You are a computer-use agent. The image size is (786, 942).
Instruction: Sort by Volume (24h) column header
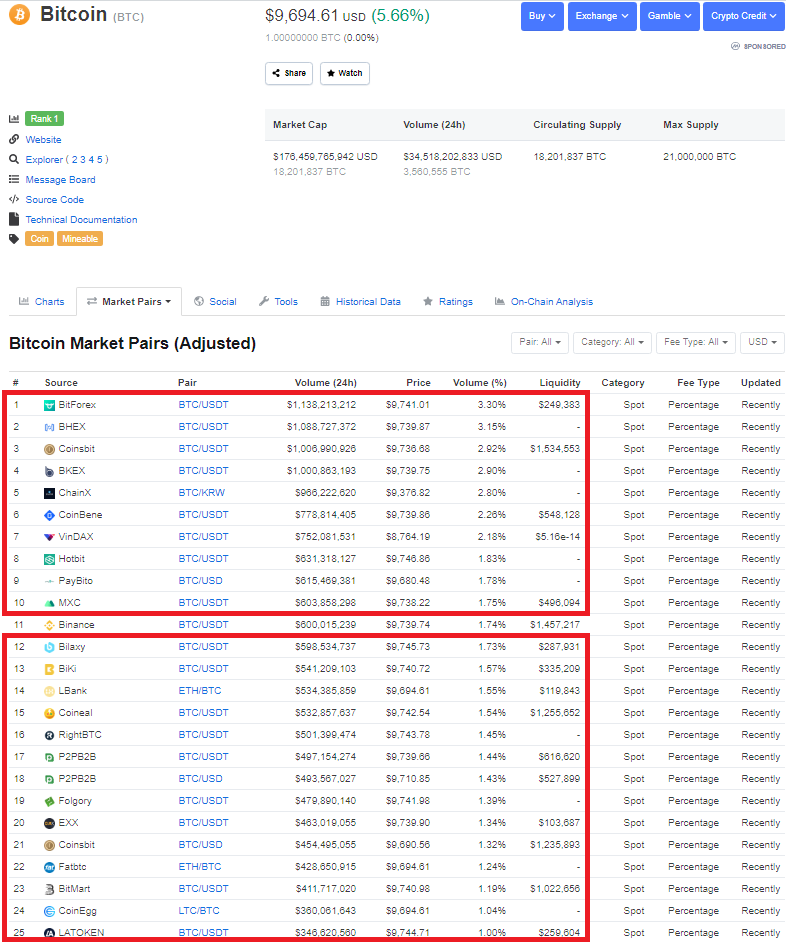326,383
